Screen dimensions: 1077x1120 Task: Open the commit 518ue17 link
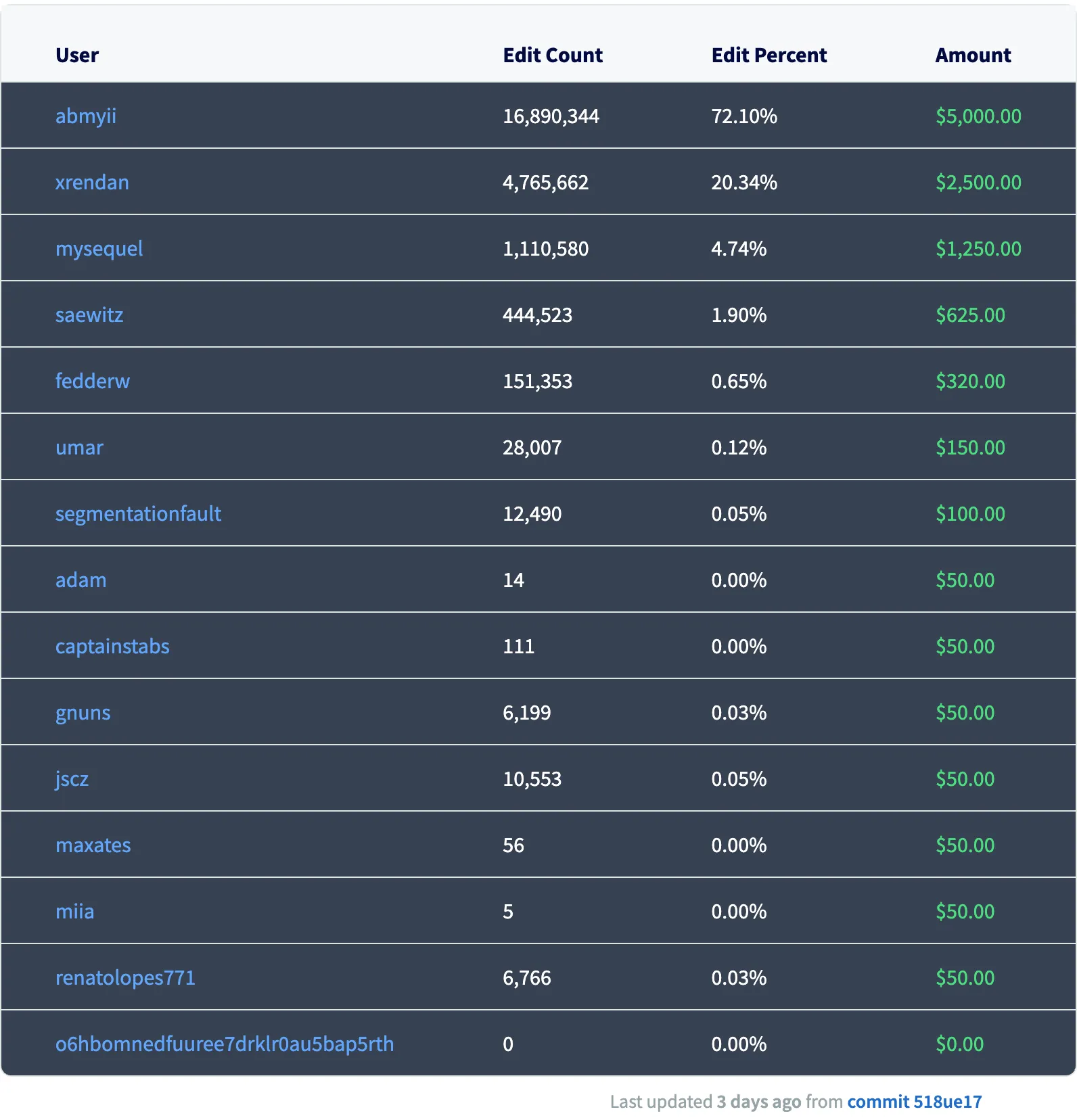(914, 1102)
